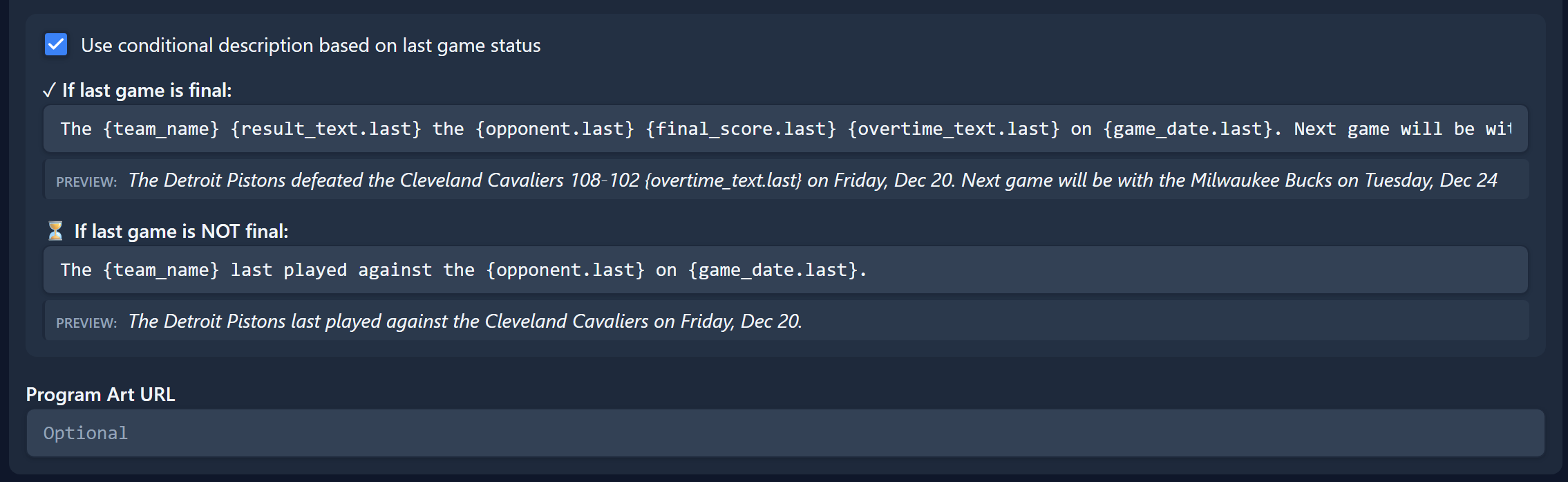Image resolution: width=1568 pixels, height=482 pixels.
Task: Click the PREVIEW label of the final-game preview
Action: 86,182
